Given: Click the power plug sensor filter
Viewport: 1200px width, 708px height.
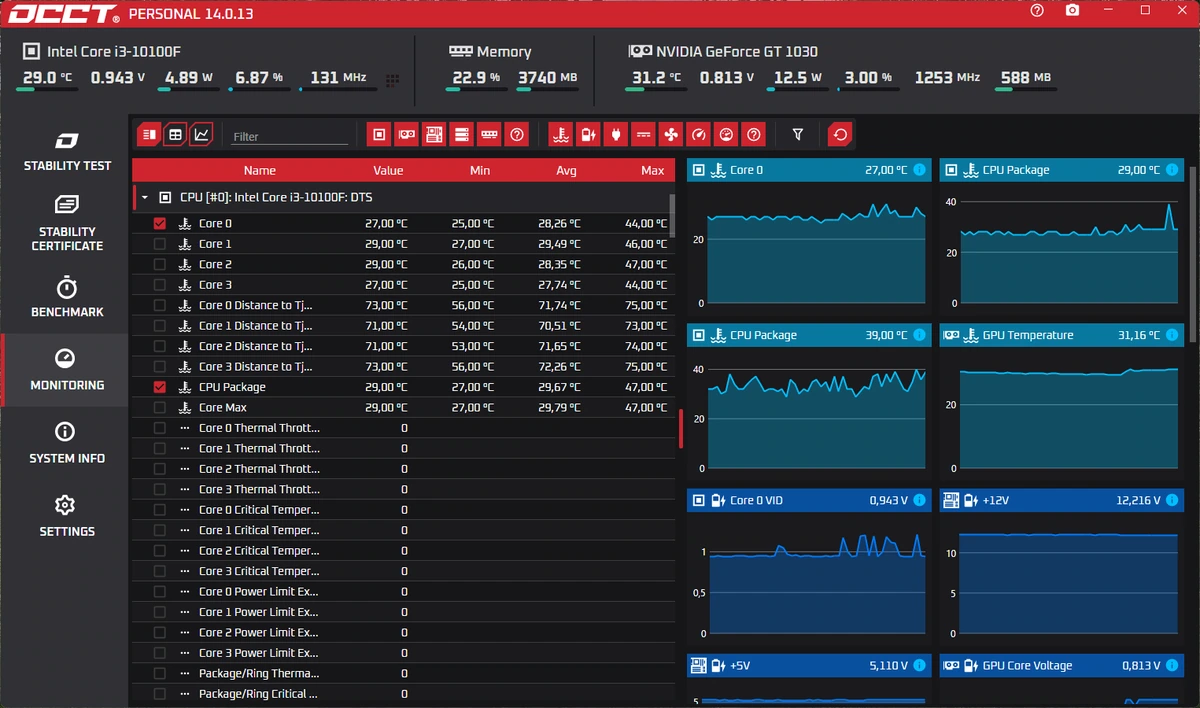Looking at the screenshot, I should [616, 134].
